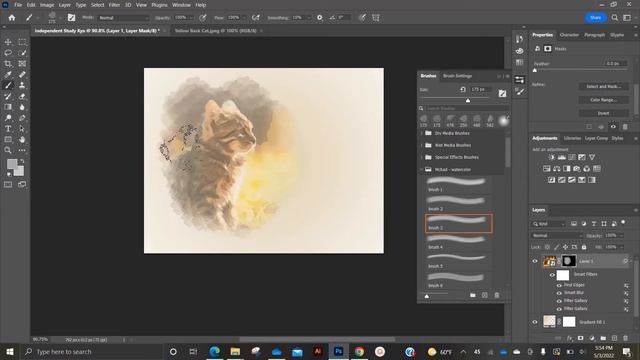Screen dimensions: 640x360
Task: Open the File menu
Action: [x=18, y=5]
